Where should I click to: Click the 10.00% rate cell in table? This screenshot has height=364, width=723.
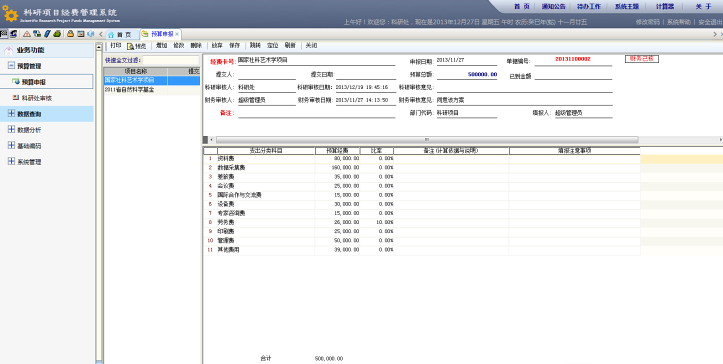(x=377, y=222)
